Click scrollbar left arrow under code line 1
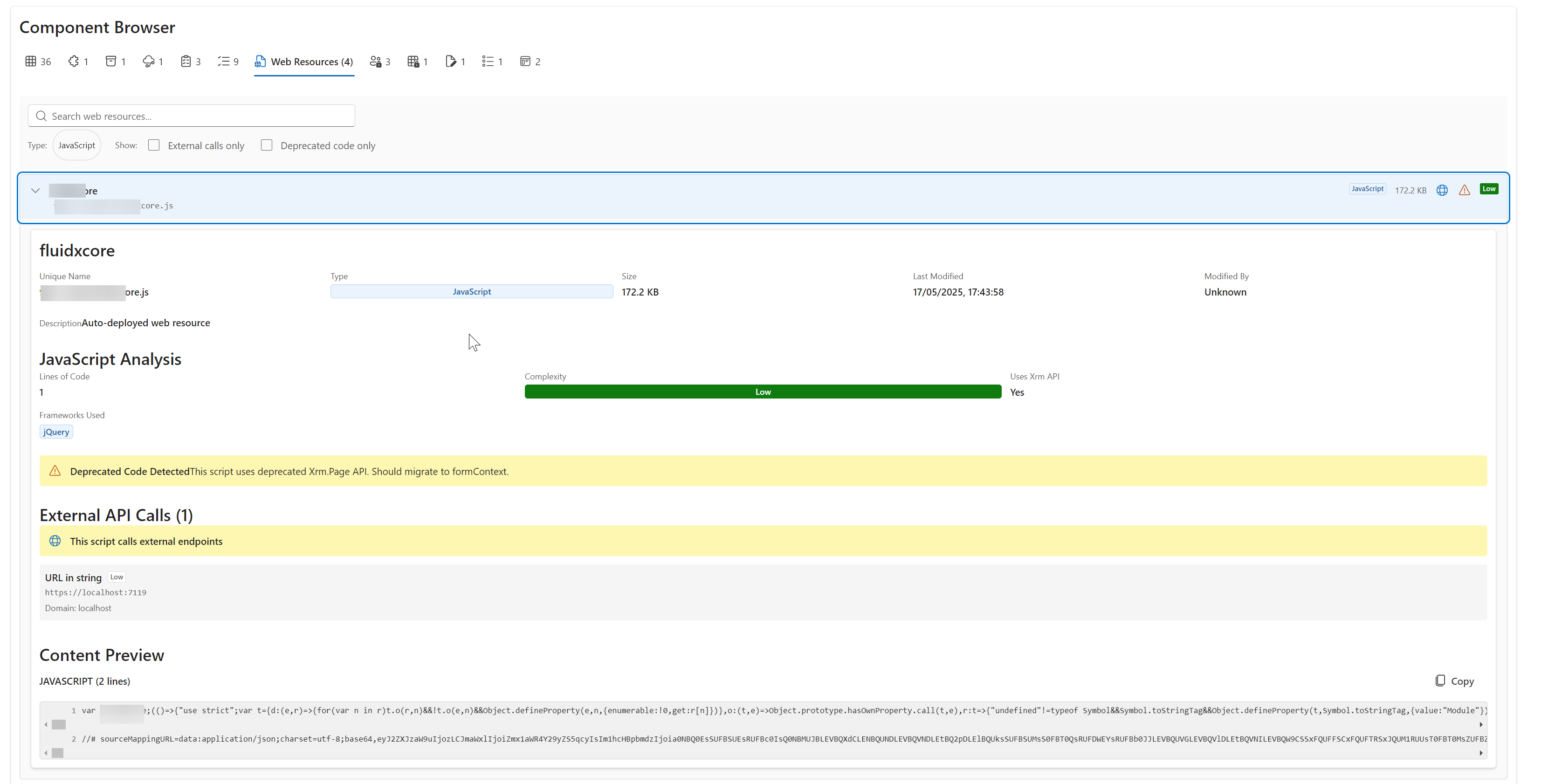The width and height of the screenshot is (1555, 784). click(x=46, y=724)
